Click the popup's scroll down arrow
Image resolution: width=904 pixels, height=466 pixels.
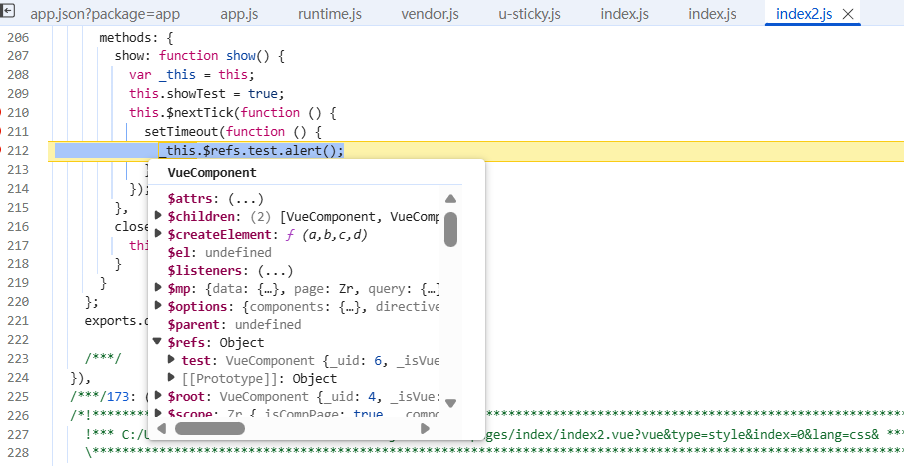tap(450, 403)
